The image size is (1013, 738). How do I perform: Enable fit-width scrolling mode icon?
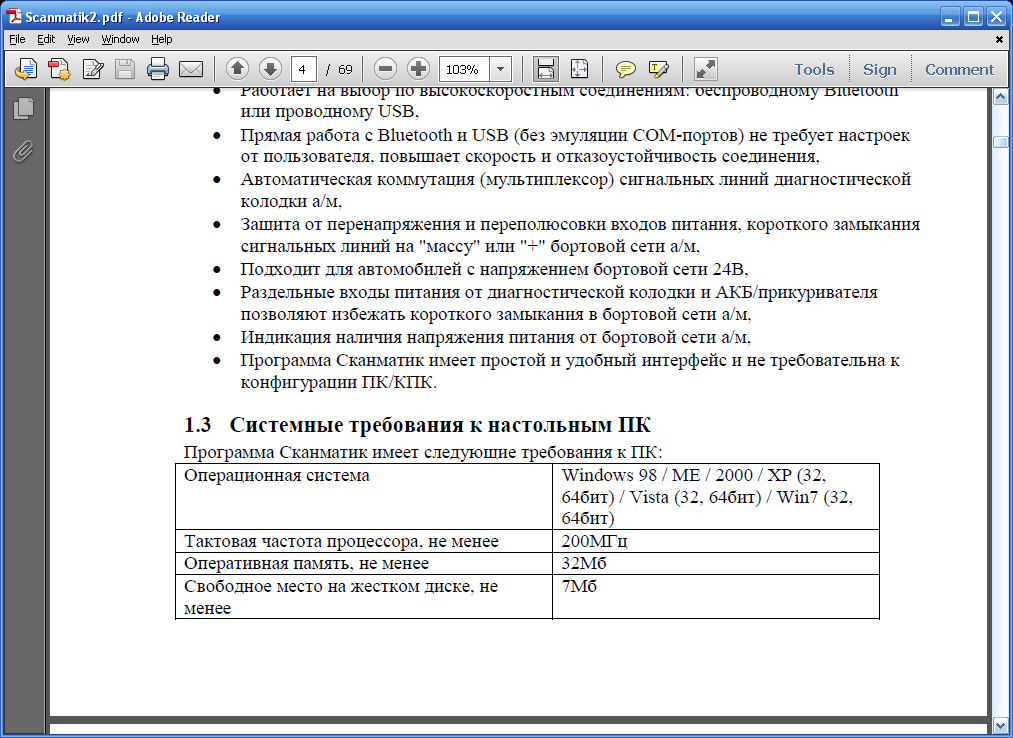tap(546, 69)
